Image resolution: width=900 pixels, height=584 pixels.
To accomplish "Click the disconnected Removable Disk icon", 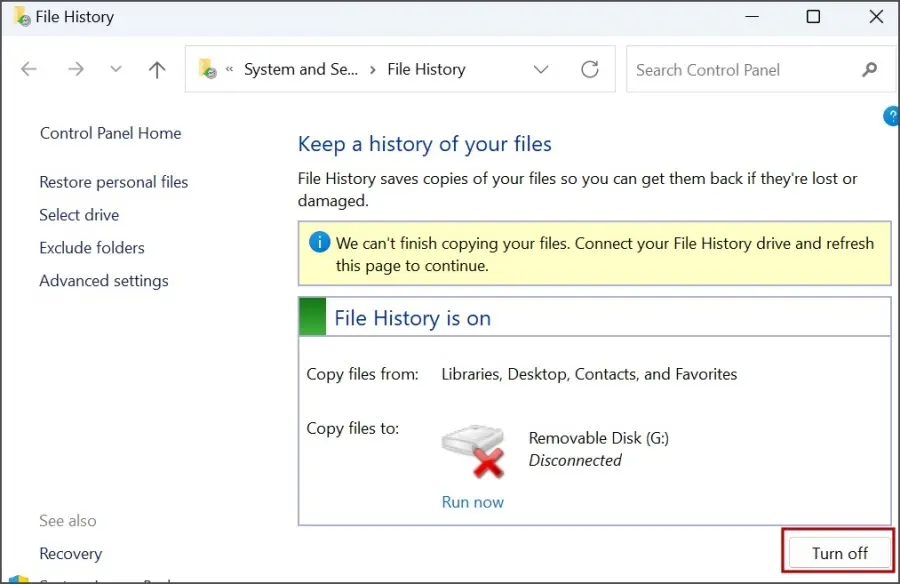I will point(472,449).
